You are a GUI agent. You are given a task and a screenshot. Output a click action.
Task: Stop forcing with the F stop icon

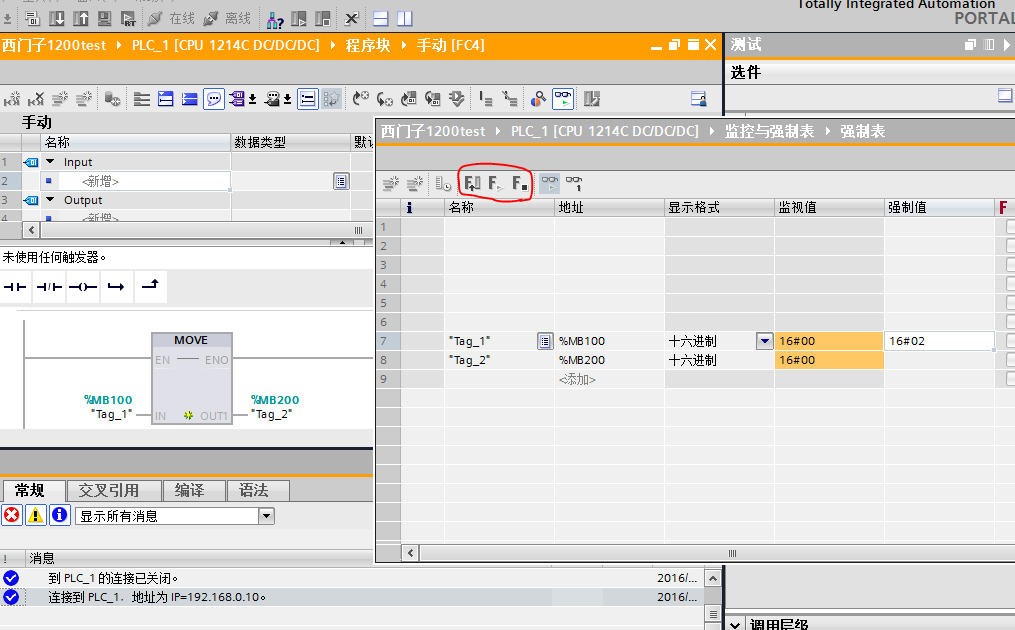(520, 184)
